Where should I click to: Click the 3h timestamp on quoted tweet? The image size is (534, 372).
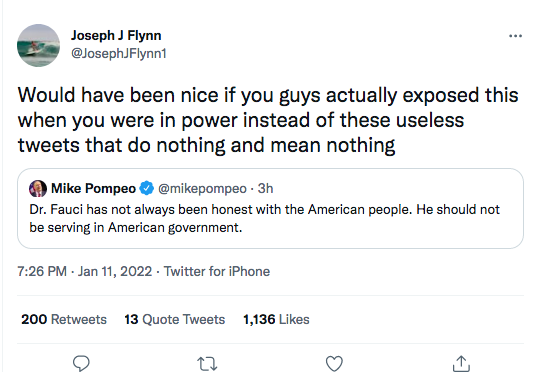[x=265, y=188]
